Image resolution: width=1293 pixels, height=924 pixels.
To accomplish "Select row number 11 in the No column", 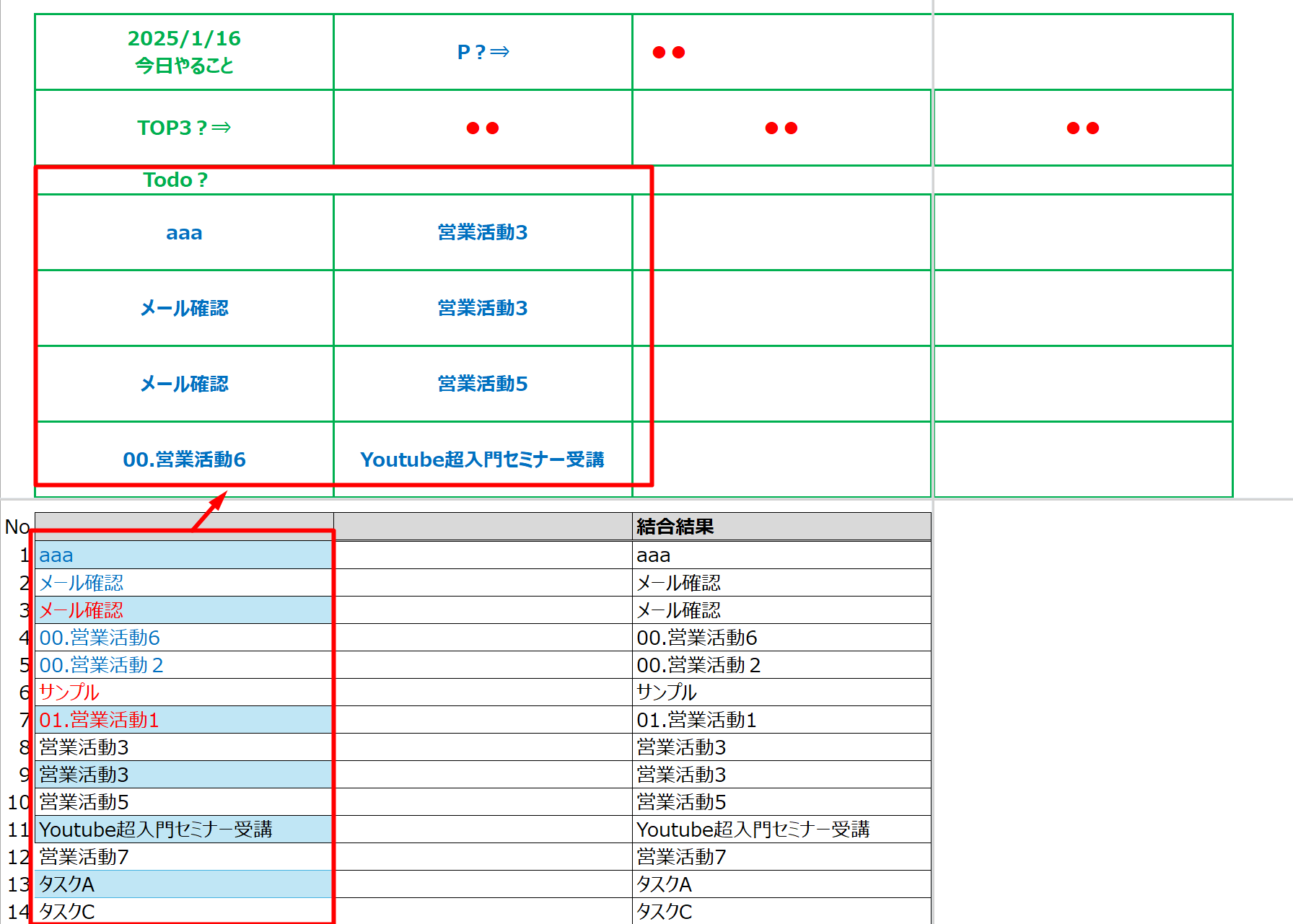I will click(18, 830).
